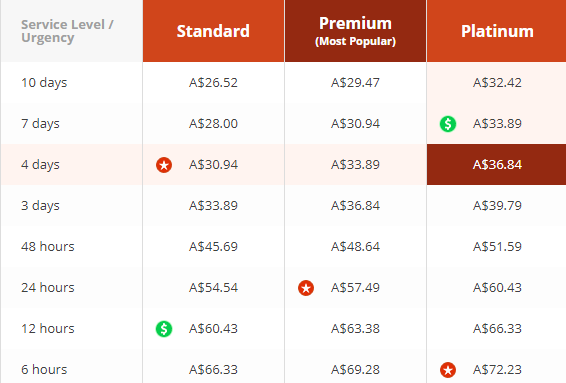Select Platinum 10 days price A$32.42
This screenshot has height=383, width=566.
[497, 83]
